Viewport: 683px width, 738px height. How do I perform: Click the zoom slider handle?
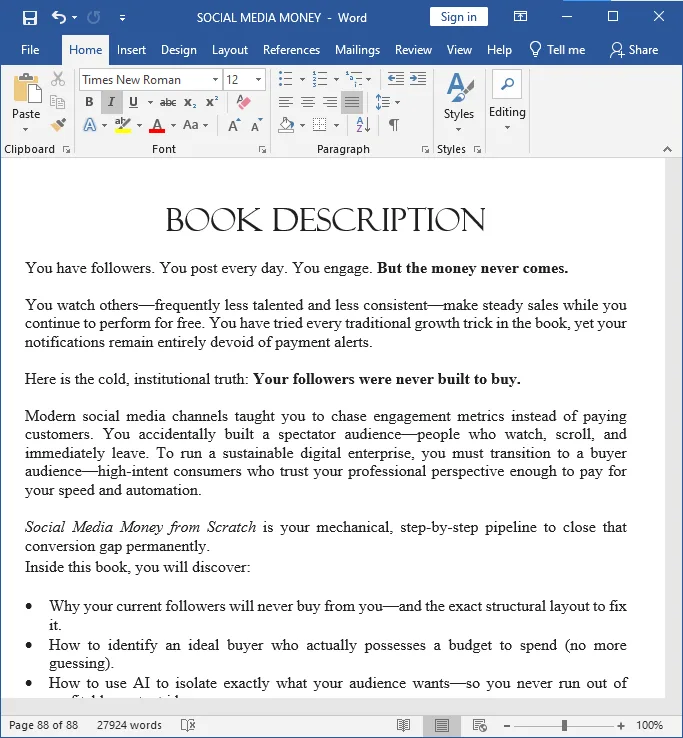(564, 725)
